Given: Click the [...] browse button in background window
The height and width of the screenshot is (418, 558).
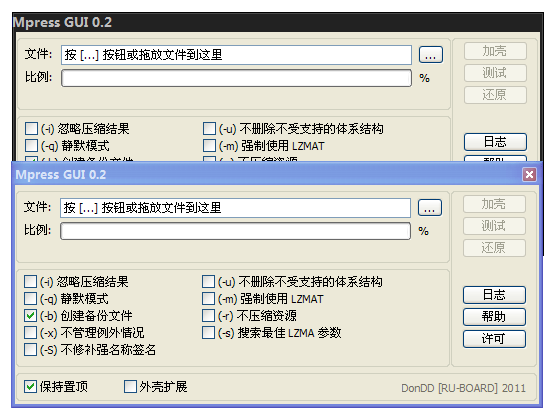Looking at the screenshot, I should [431, 55].
